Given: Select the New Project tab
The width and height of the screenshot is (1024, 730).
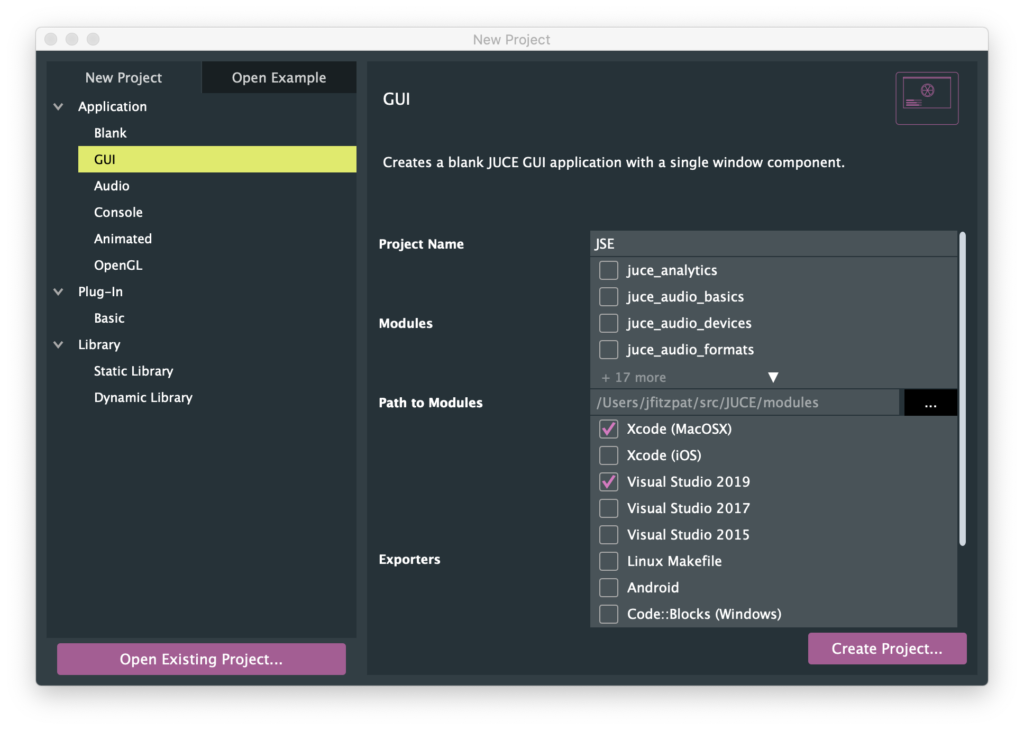Looking at the screenshot, I should pyautogui.click(x=124, y=78).
